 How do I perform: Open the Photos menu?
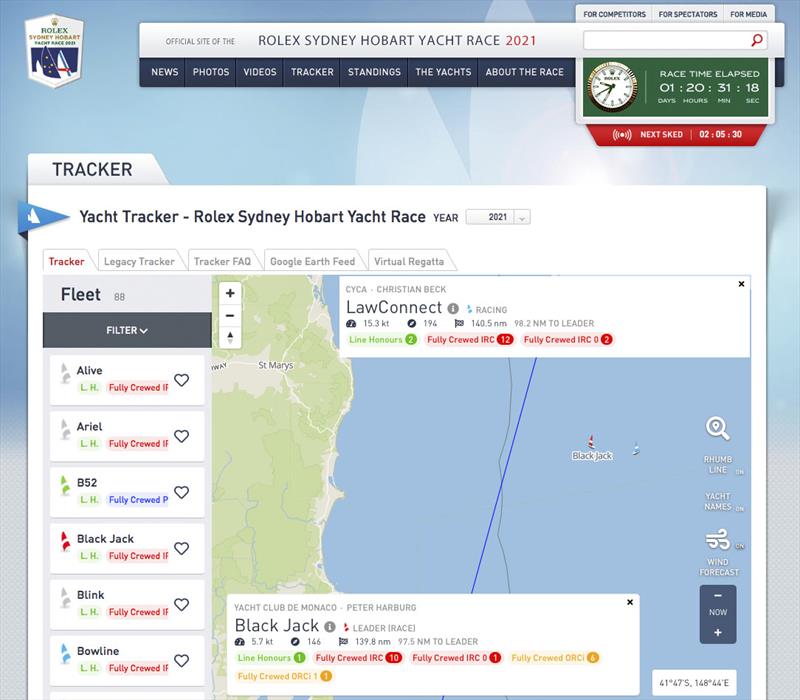pos(211,72)
